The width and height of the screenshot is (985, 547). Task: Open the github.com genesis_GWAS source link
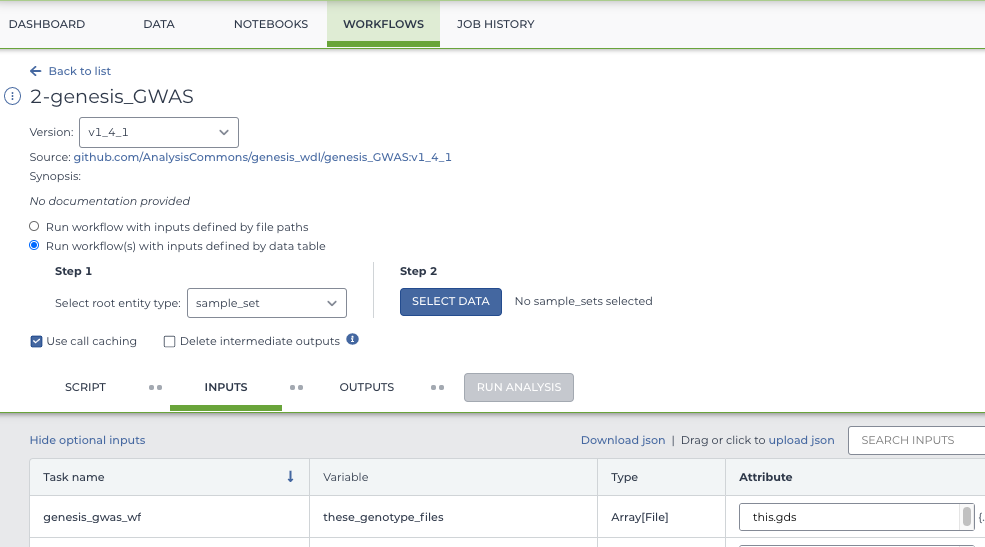[263, 157]
